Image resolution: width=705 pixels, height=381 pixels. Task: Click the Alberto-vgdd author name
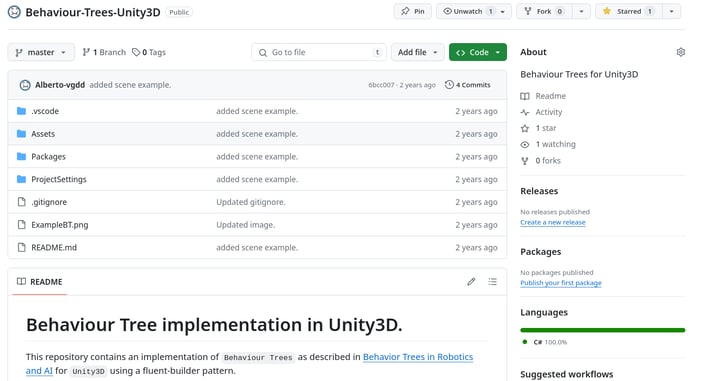click(x=60, y=85)
